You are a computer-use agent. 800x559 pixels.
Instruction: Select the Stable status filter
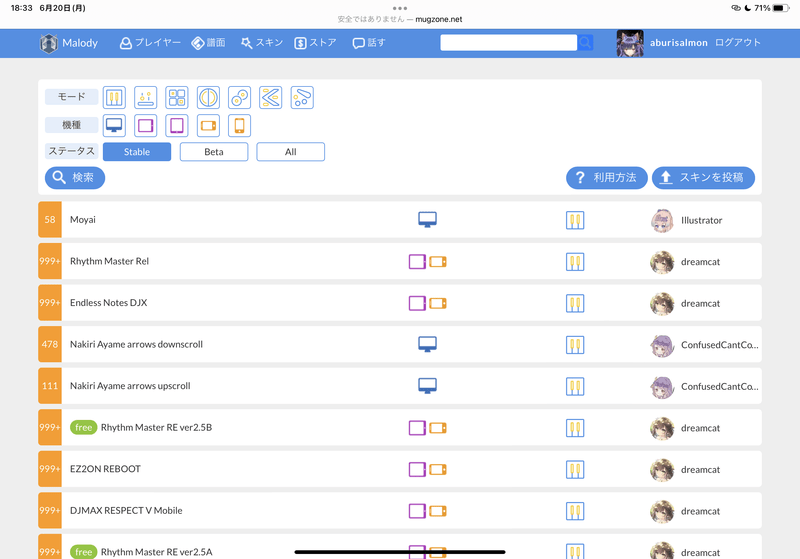click(137, 152)
